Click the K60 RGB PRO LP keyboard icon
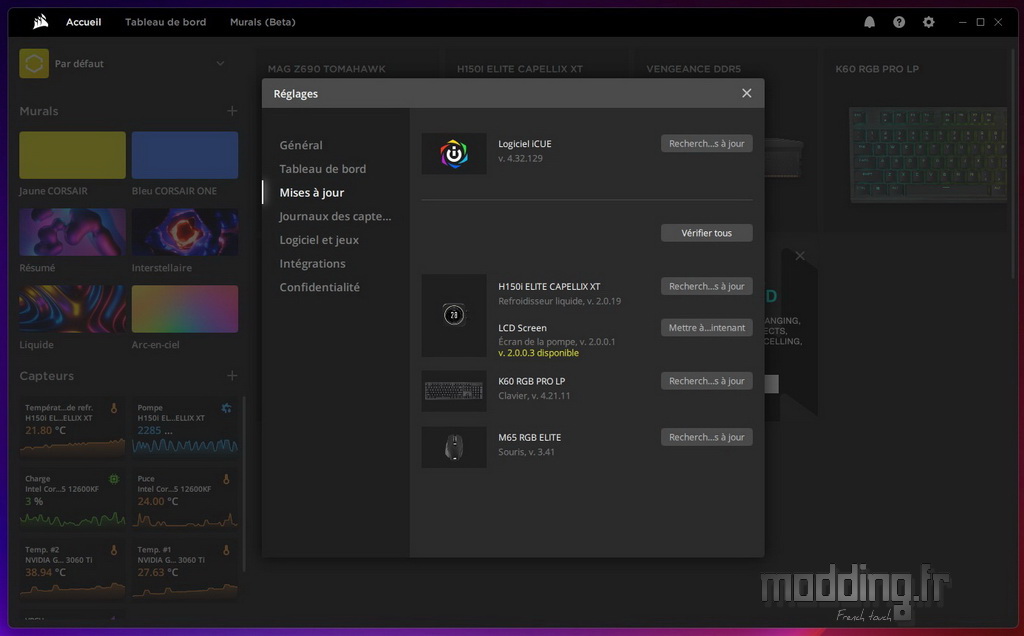 click(x=454, y=391)
